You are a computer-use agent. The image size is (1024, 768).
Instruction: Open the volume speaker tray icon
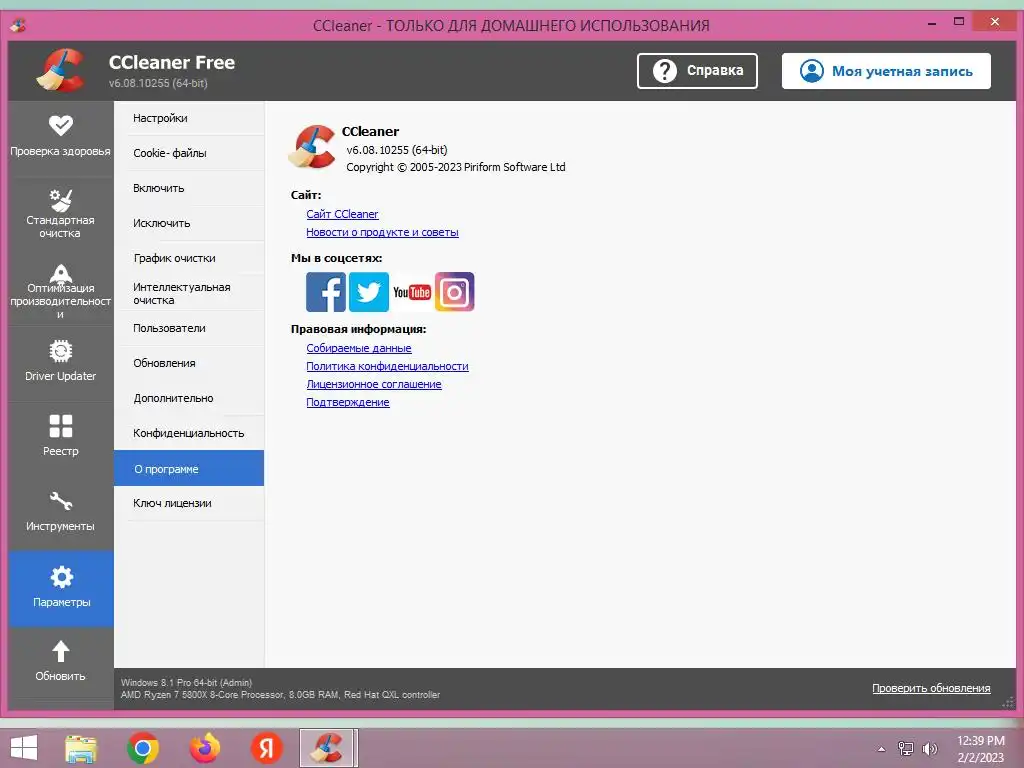[929, 748]
